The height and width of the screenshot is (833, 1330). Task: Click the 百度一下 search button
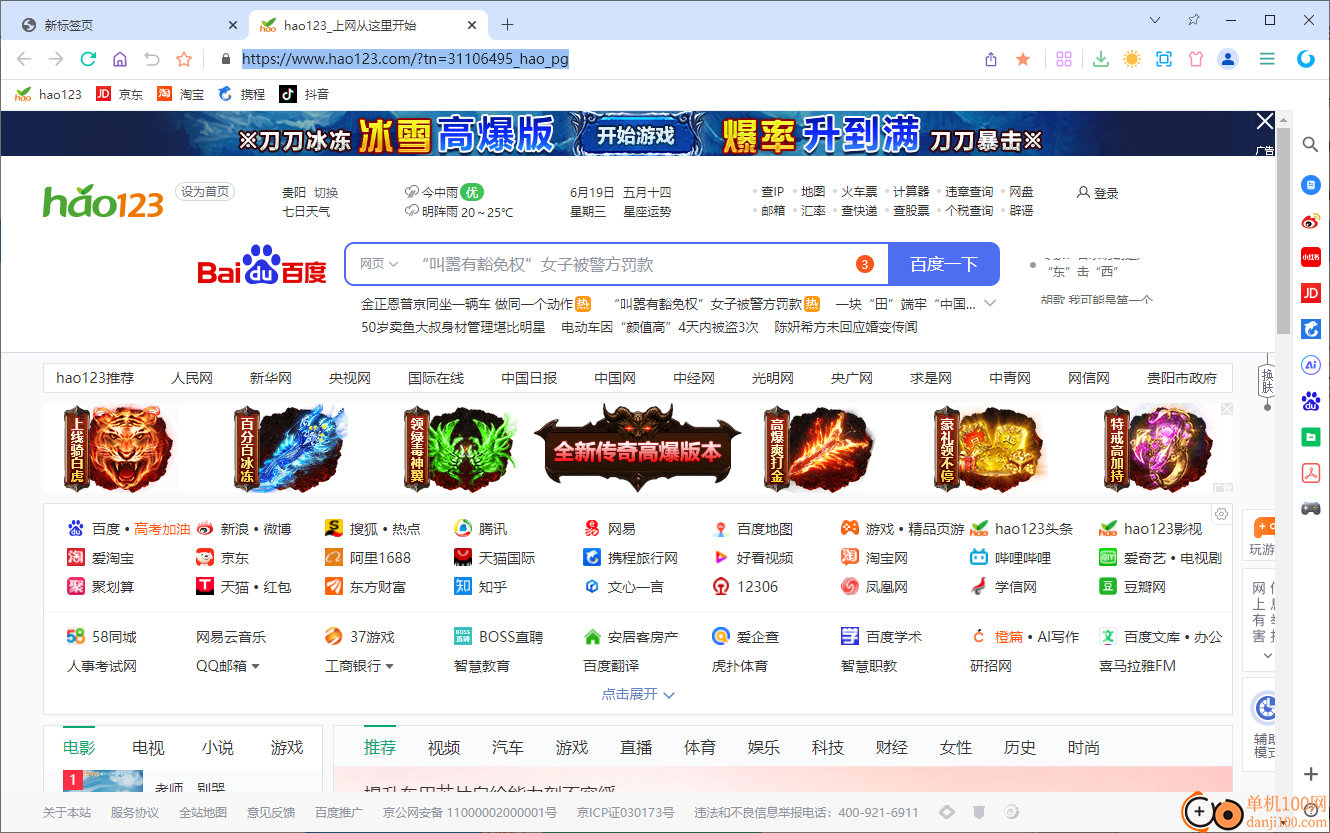point(943,264)
